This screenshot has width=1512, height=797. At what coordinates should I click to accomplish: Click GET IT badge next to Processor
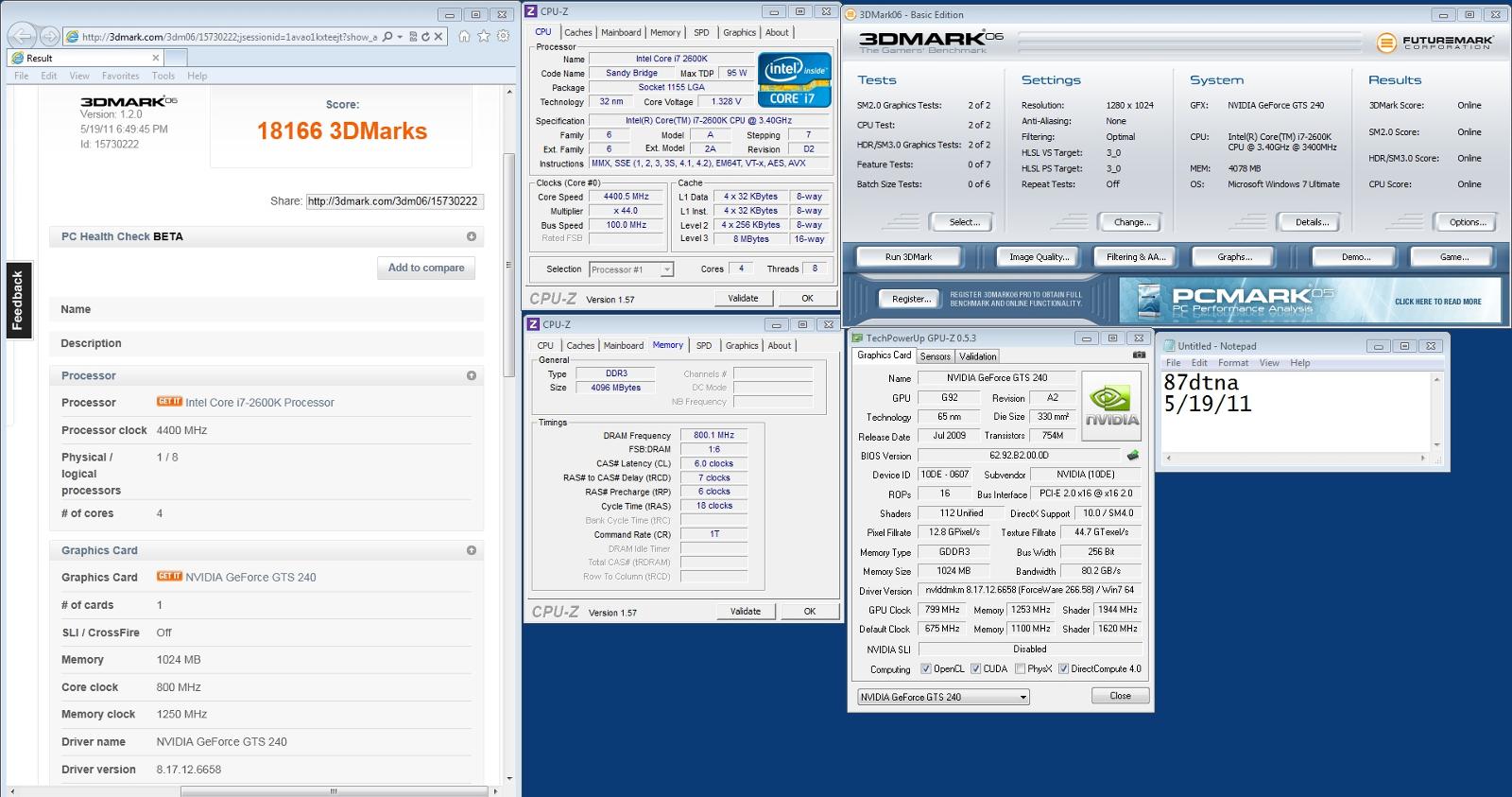169,402
